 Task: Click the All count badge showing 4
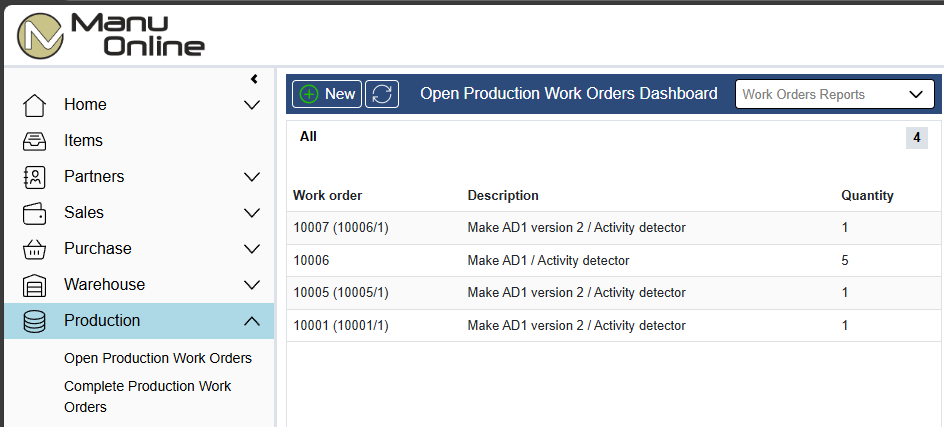pyautogui.click(x=916, y=138)
